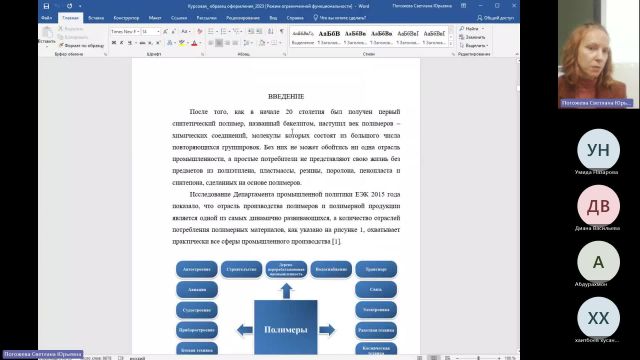The height and width of the screenshot is (360, 640).
Task: Click the Save icon in title bar
Action: (46, 6)
